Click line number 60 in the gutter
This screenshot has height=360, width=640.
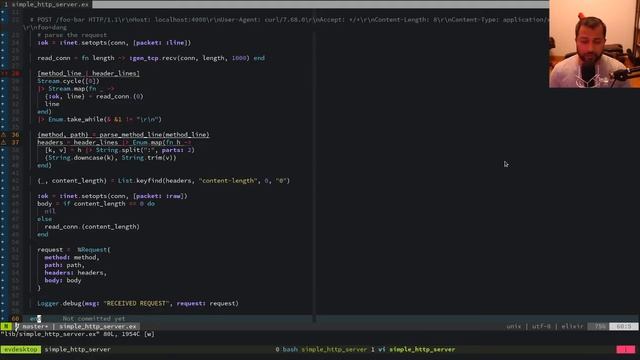(15, 318)
